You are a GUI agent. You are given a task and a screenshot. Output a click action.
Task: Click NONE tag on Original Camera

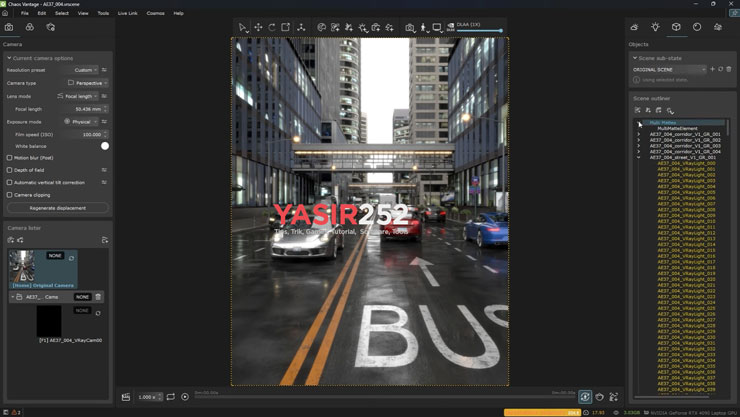[x=55, y=256]
